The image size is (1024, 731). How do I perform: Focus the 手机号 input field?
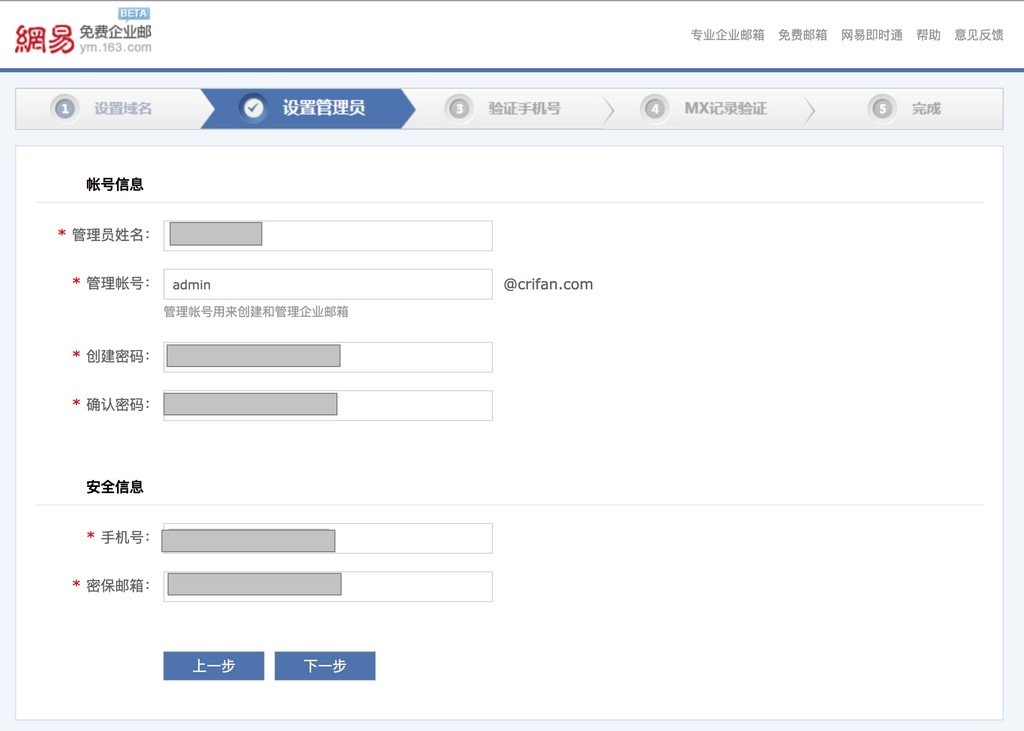coord(328,538)
